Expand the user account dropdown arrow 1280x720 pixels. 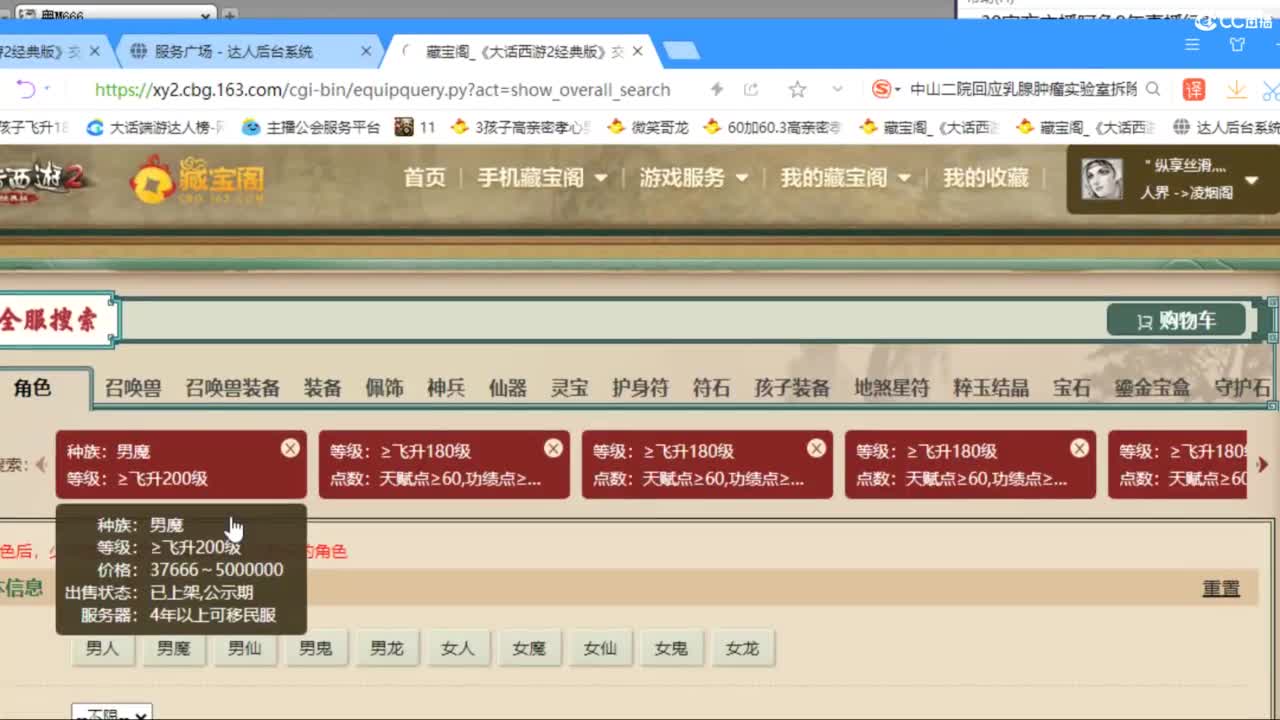tap(1252, 180)
